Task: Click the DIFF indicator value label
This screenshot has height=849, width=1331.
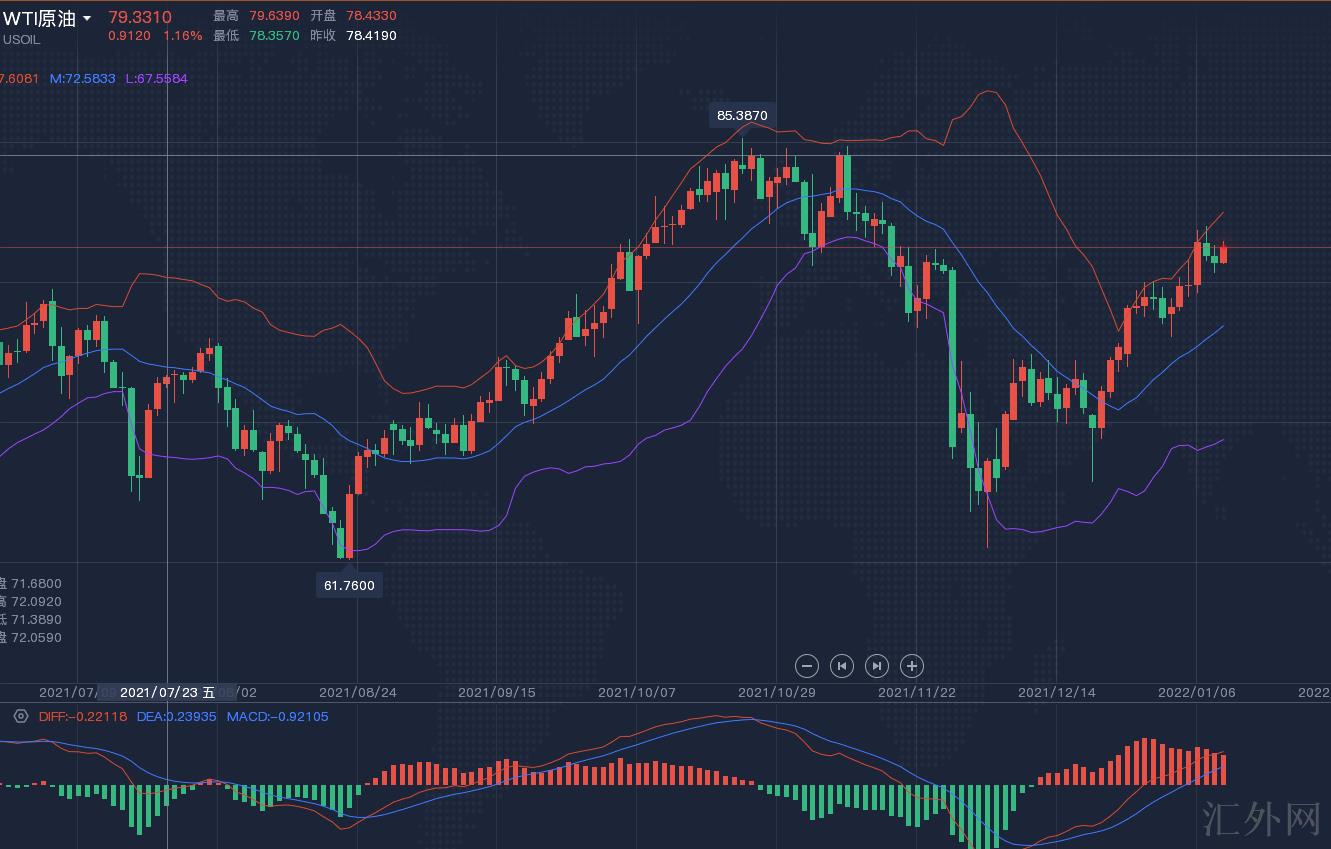Action: (x=83, y=716)
